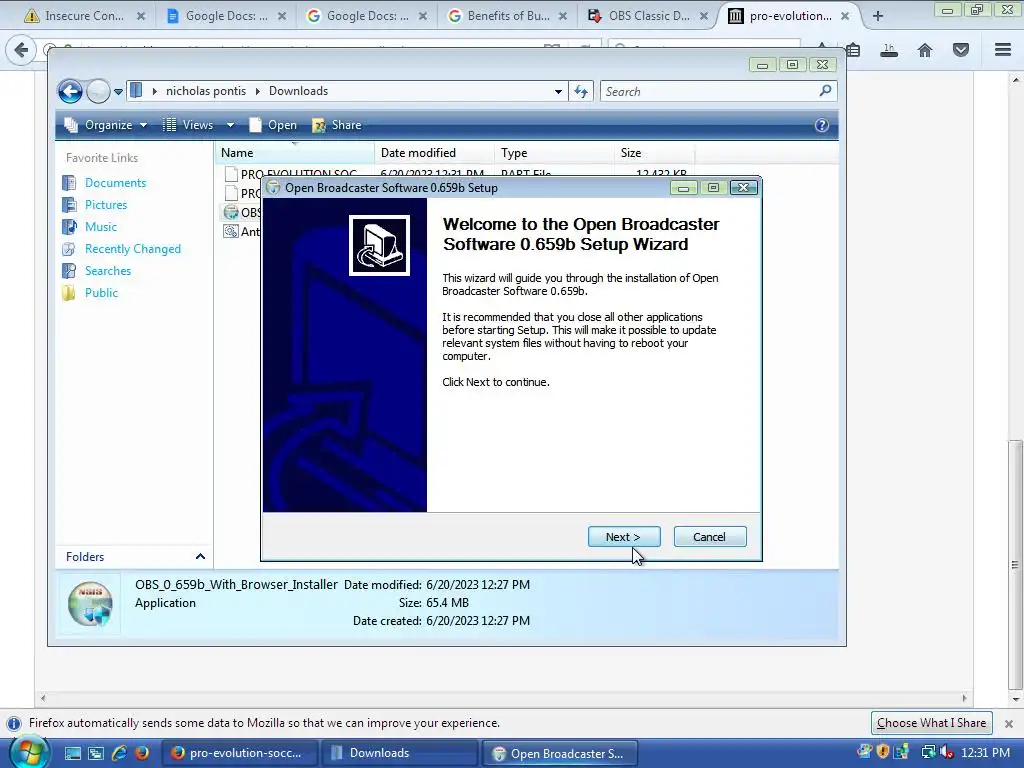Expand the Views dropdown arrow

coord(230,125)
